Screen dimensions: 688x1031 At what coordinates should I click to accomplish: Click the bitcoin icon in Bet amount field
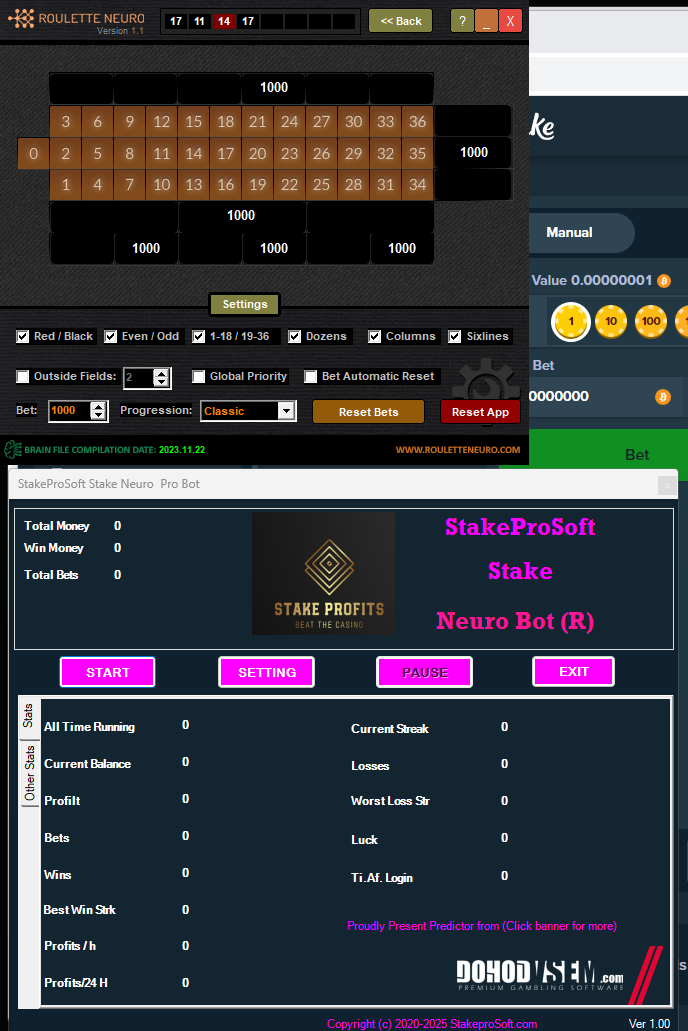coord(663,396)
